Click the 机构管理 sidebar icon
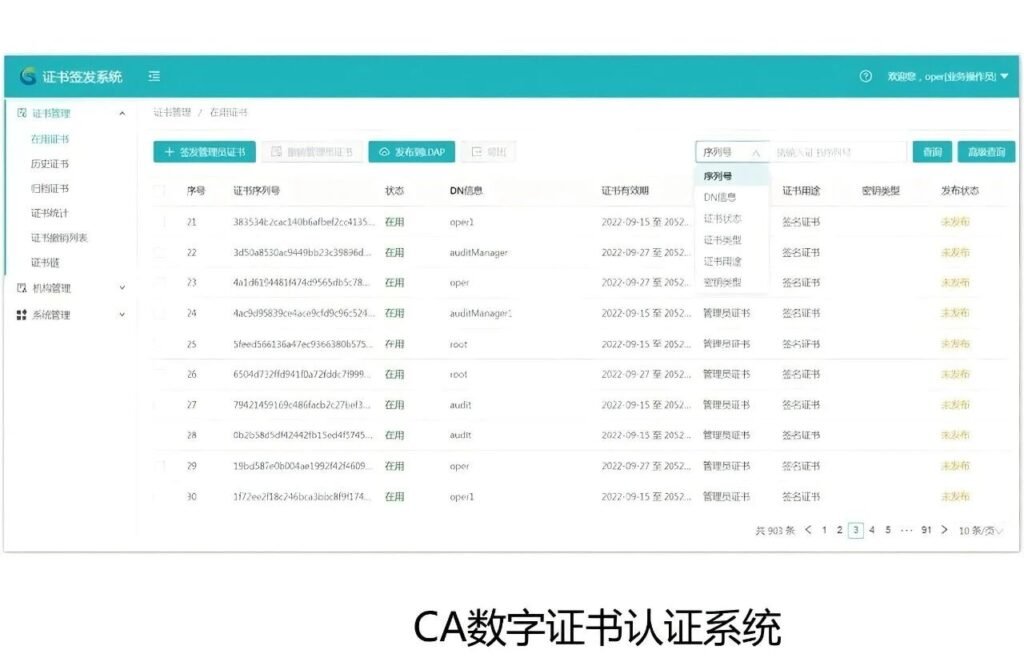 22,288
